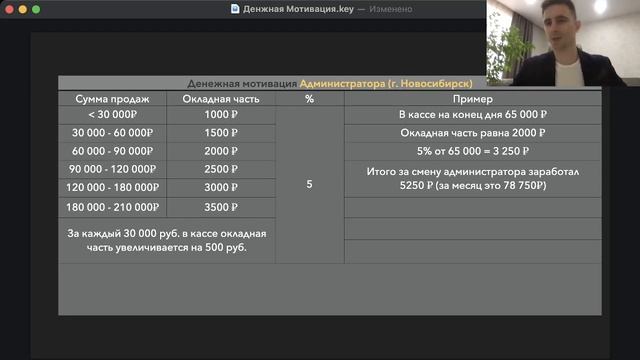Select header cell Сумма продаж

point(112,99)
